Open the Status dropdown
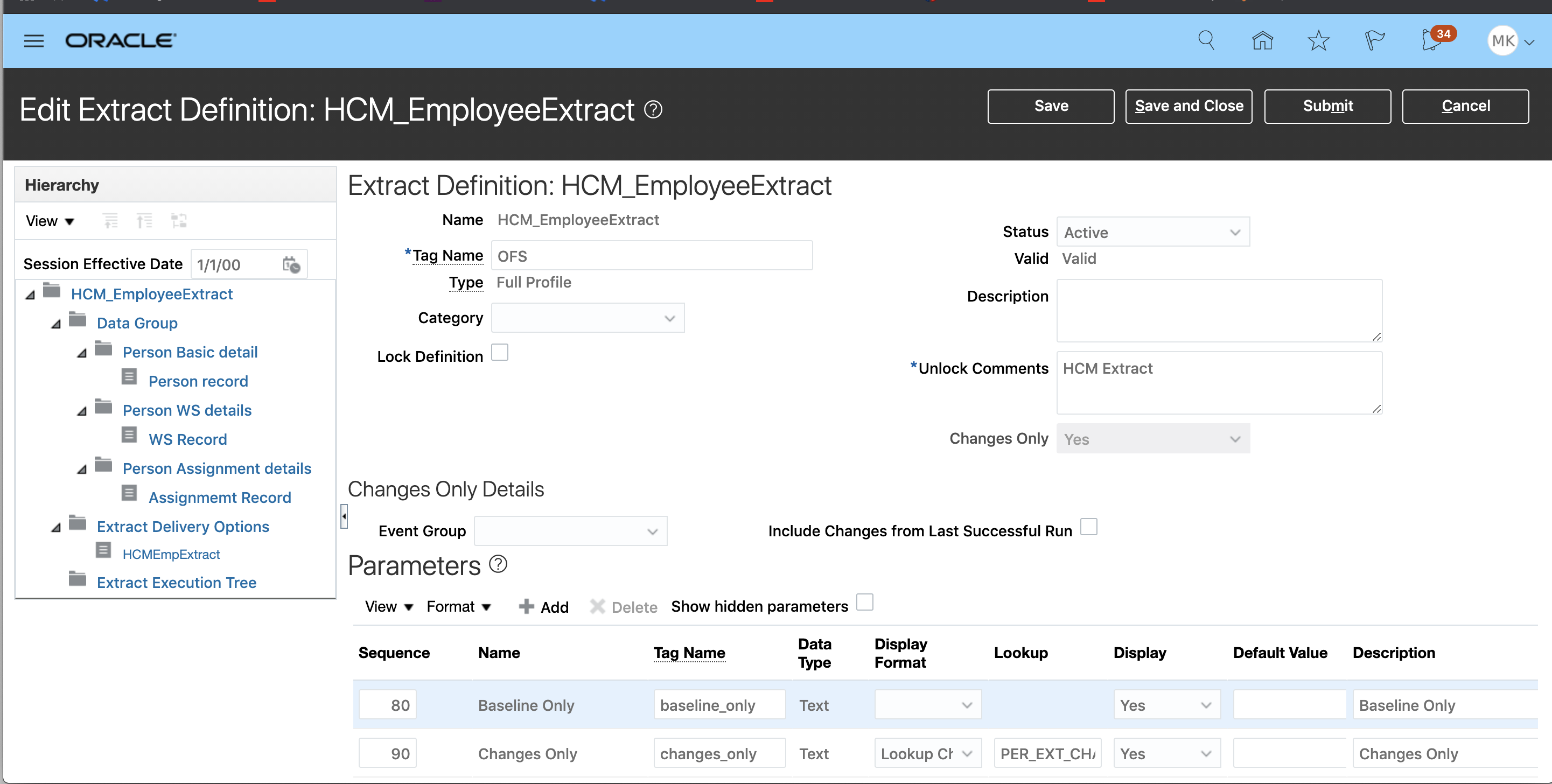 [1152, 232]
